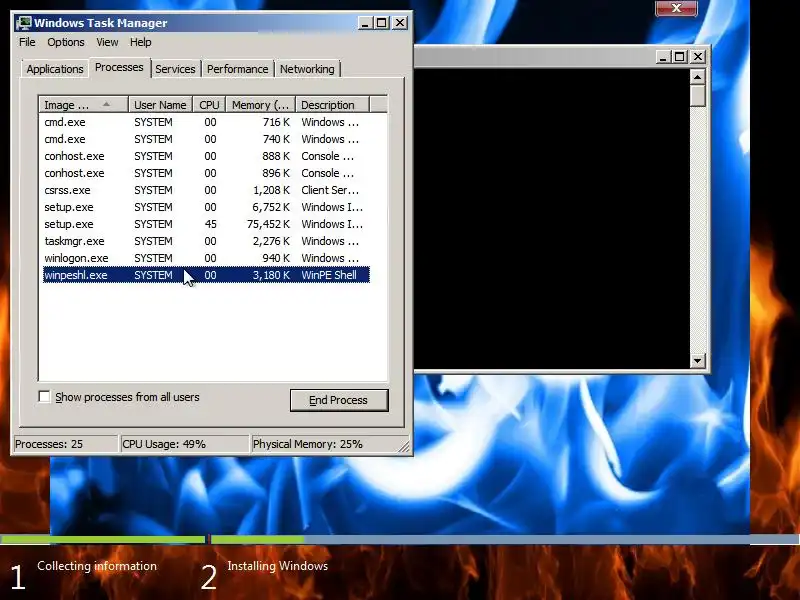Click the Task Manager resize grip

[404, 446]
